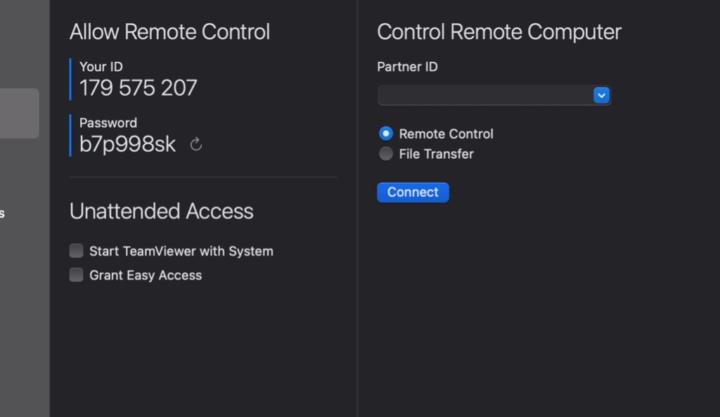Click the File Transfer option text
The image size is (720, 417).
coord(436,154)
